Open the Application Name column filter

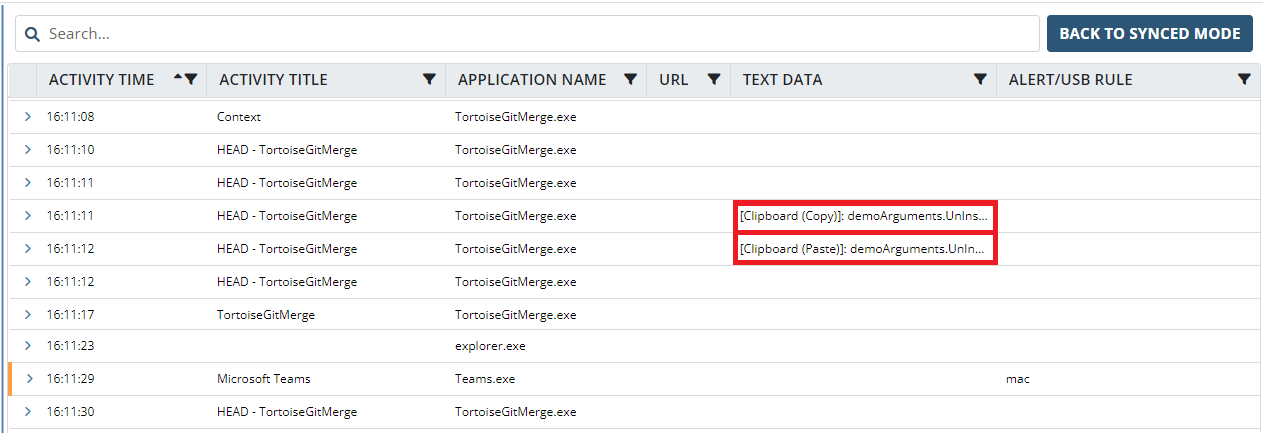click(630, 80)
